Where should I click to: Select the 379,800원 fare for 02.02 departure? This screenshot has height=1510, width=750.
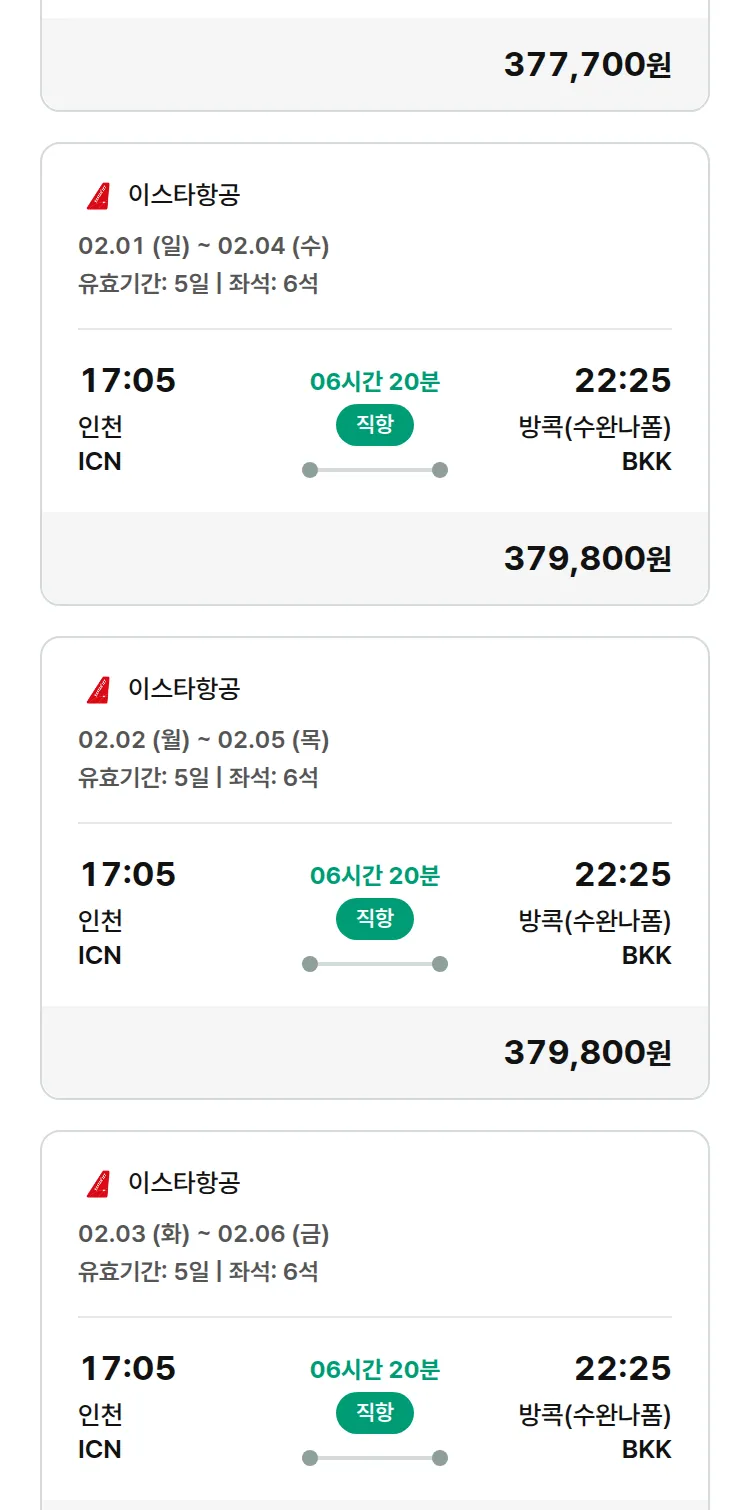(587, 1053)
